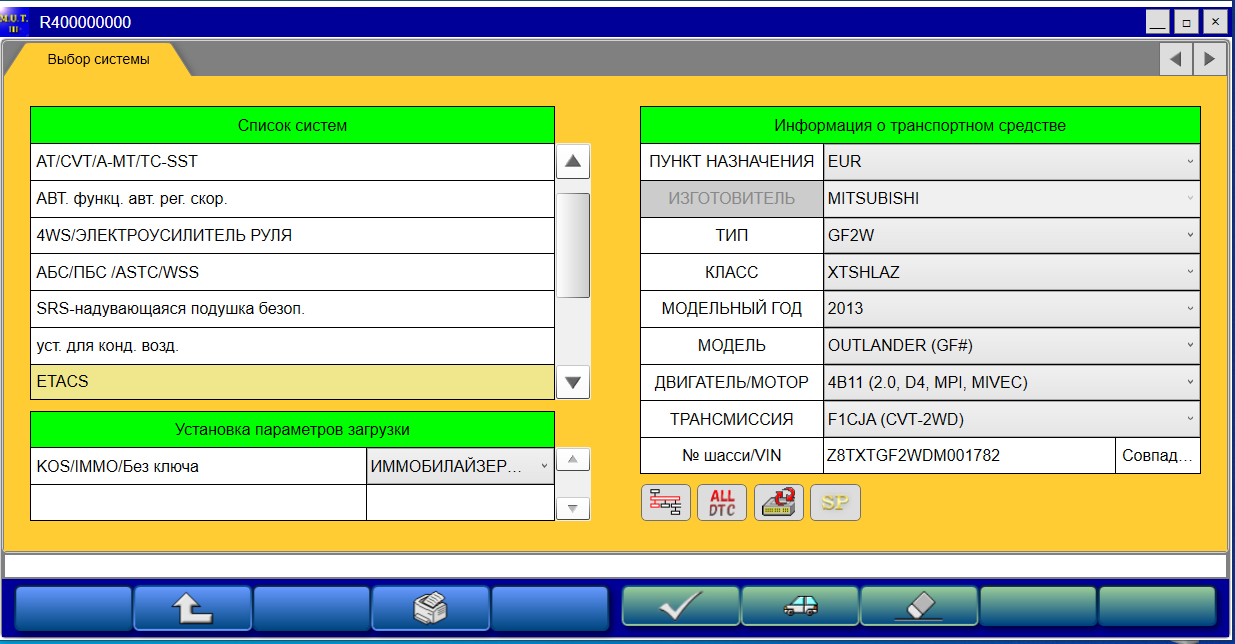This screenshot has width=1235, height=644.
Task: Click the home up-arrow button
Action: pos(192,607)
